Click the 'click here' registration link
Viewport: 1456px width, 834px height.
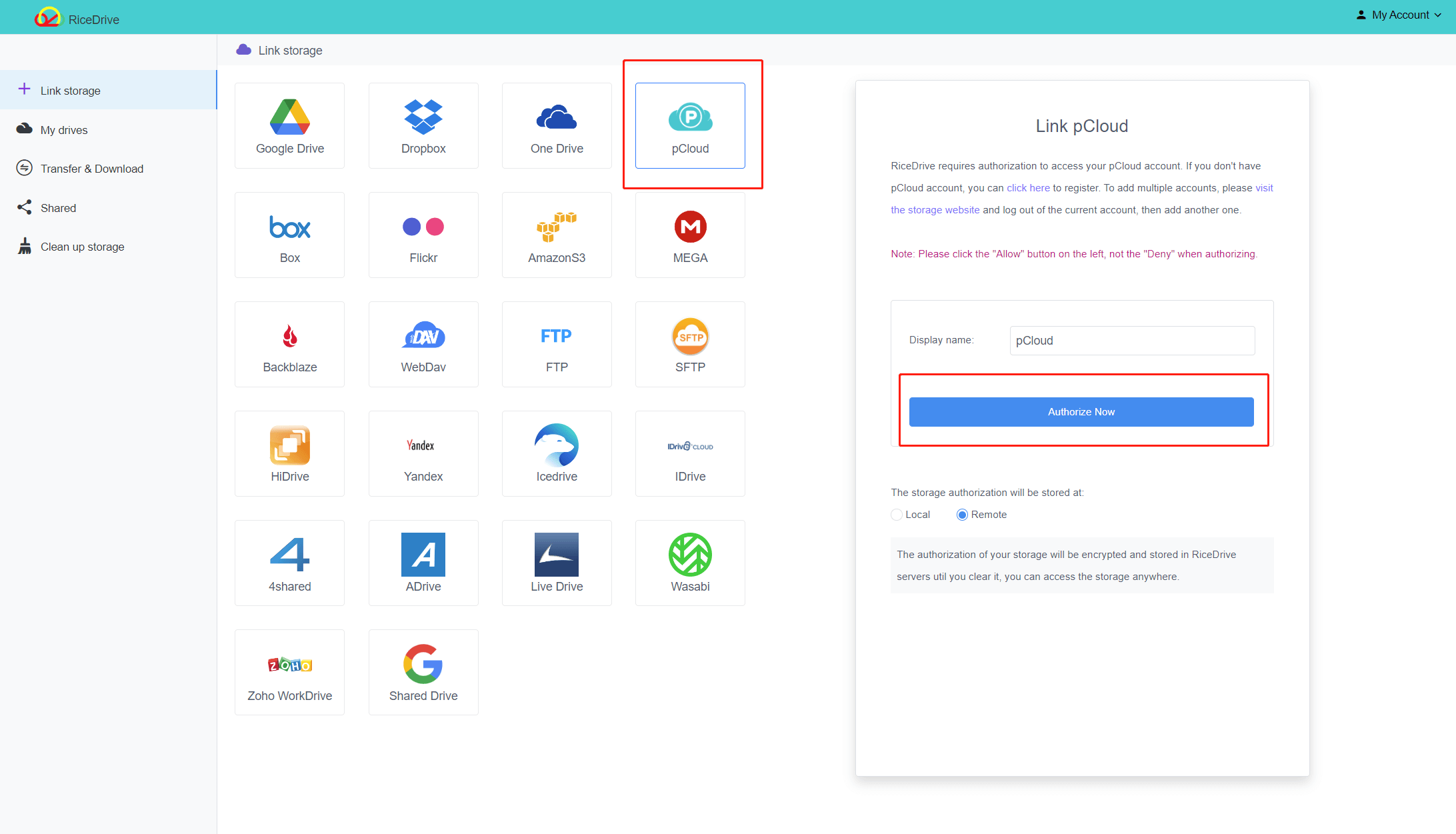tap(1028, 187)
